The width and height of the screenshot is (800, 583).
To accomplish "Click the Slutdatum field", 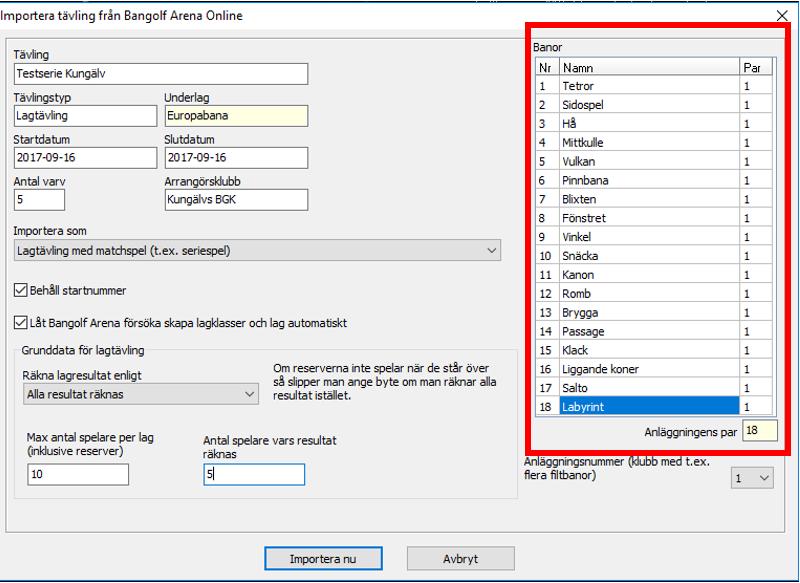I will tap(236, 158).
